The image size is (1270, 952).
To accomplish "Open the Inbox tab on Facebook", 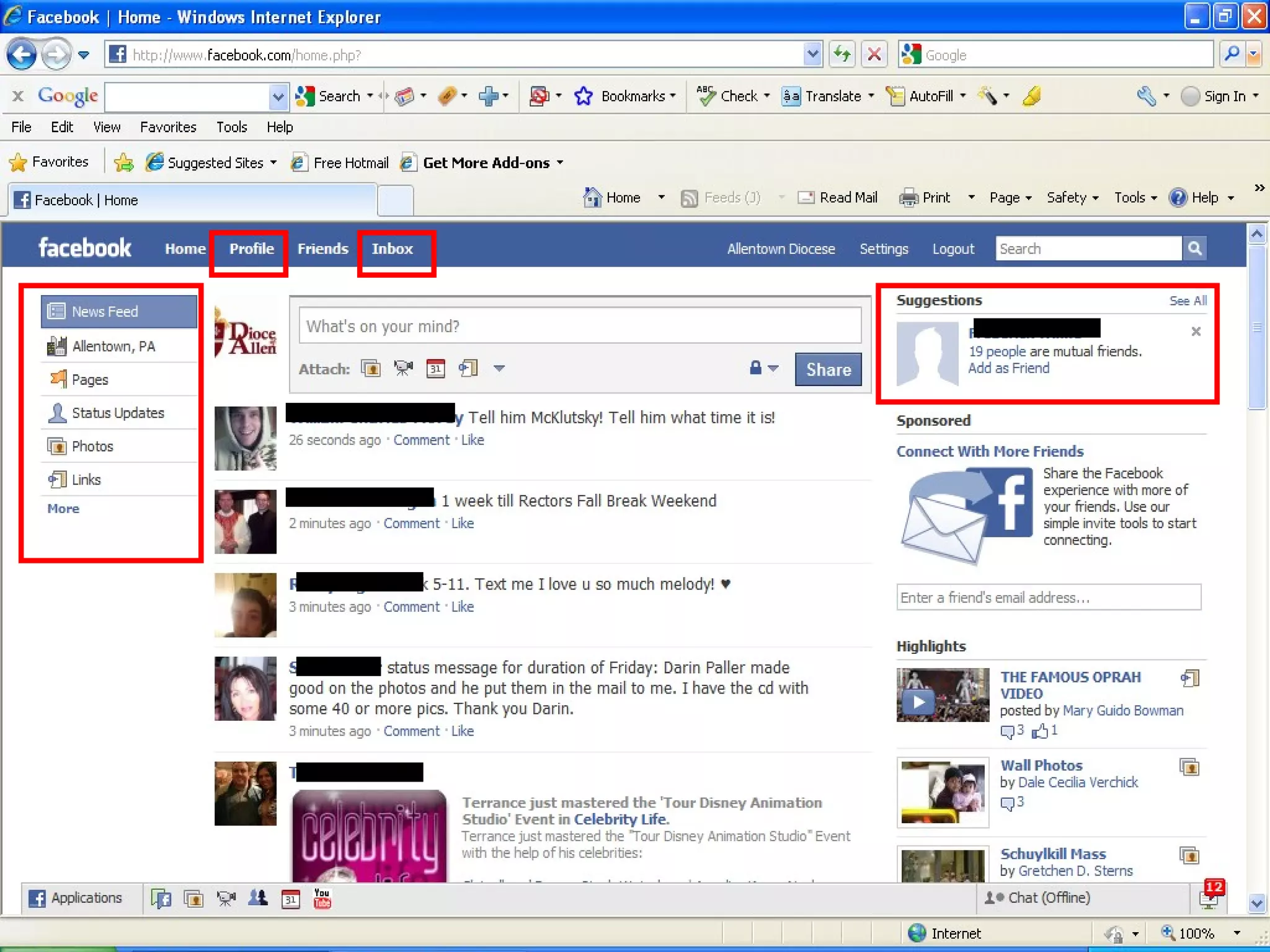I will [393, 249].
